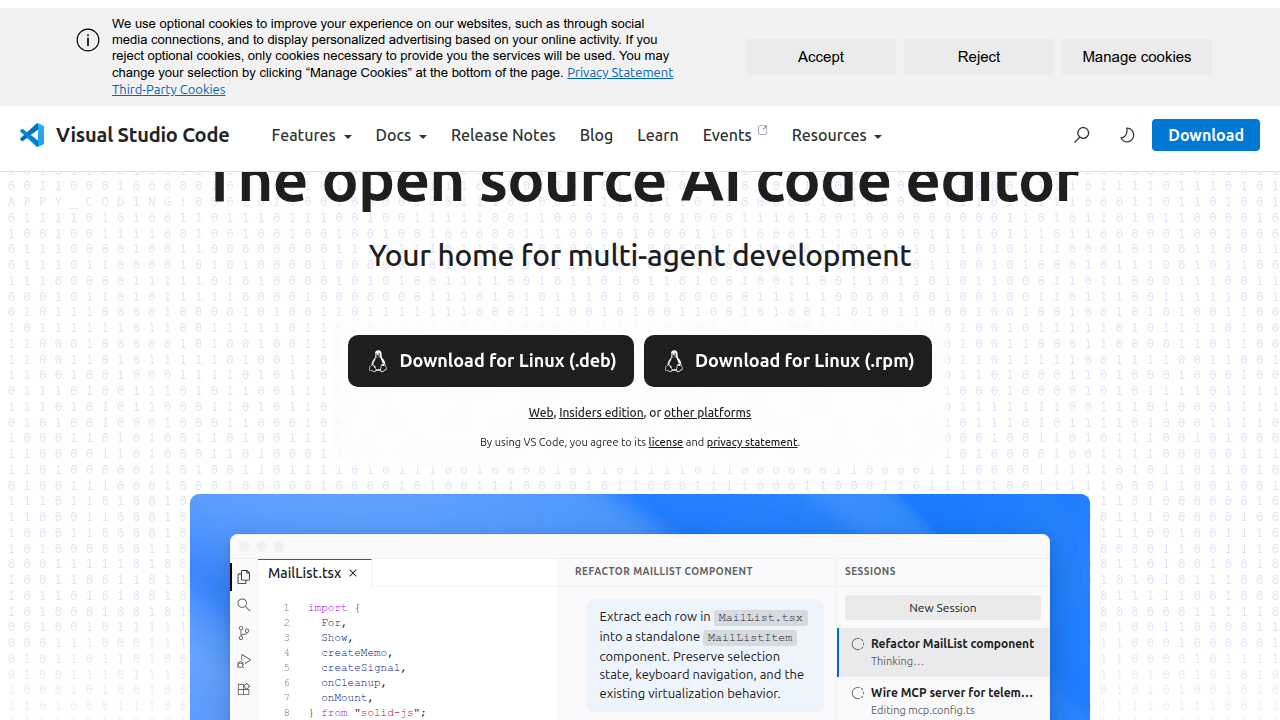Screen dimensions: 1280x720
Task: Download for Linux (.rpm)
Action: [788, 361]
